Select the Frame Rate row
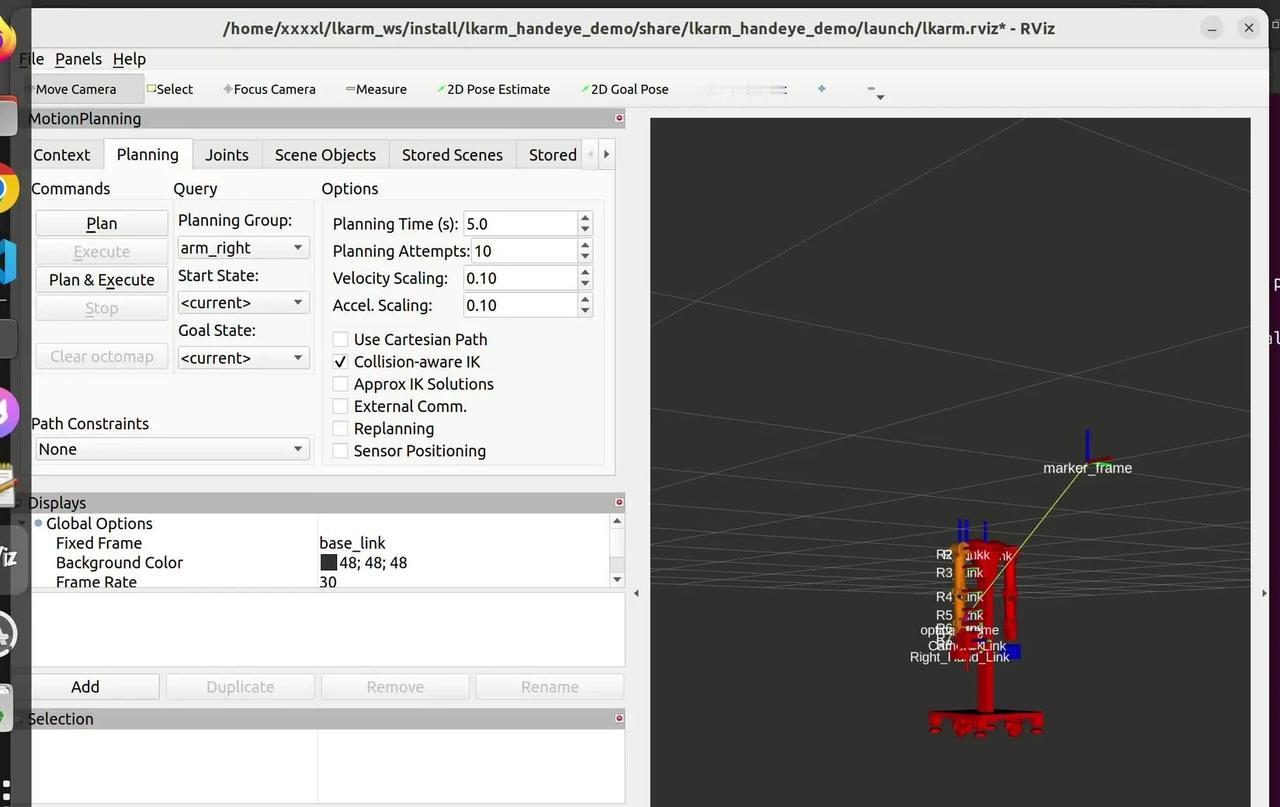The image size is (1280, 807). click(318, 582)
